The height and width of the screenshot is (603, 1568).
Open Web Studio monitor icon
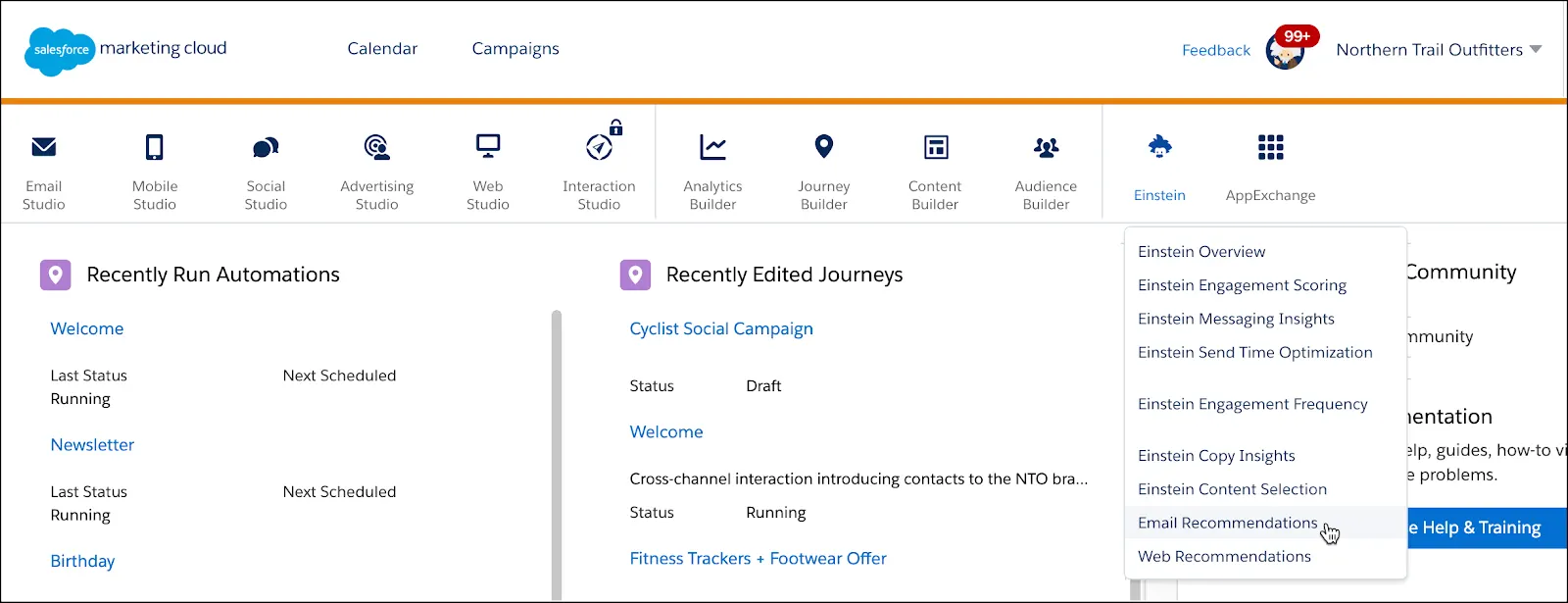488,146
